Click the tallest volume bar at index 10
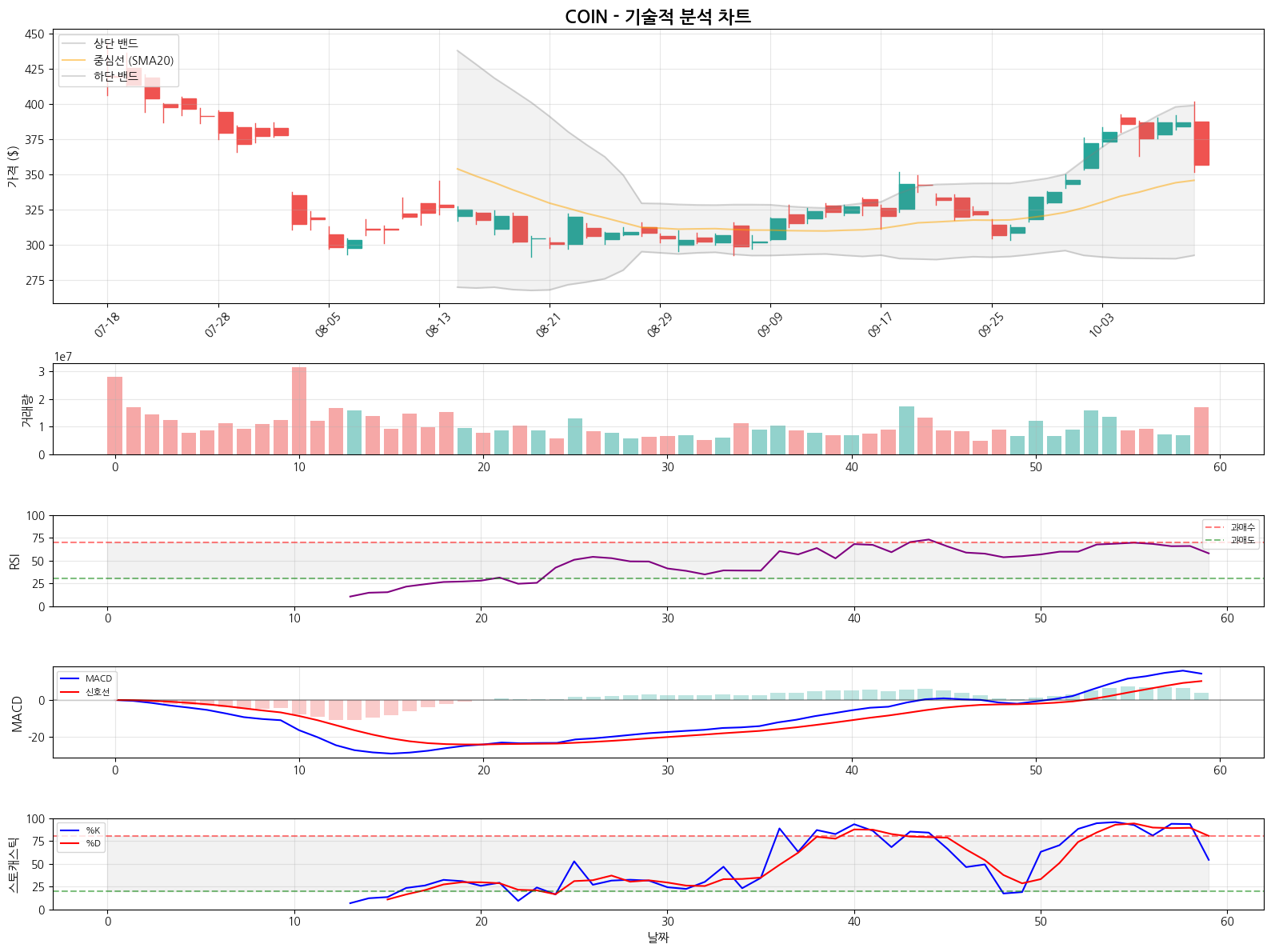The height and width of the screenshot is (952, 1271). pos(299,410)
